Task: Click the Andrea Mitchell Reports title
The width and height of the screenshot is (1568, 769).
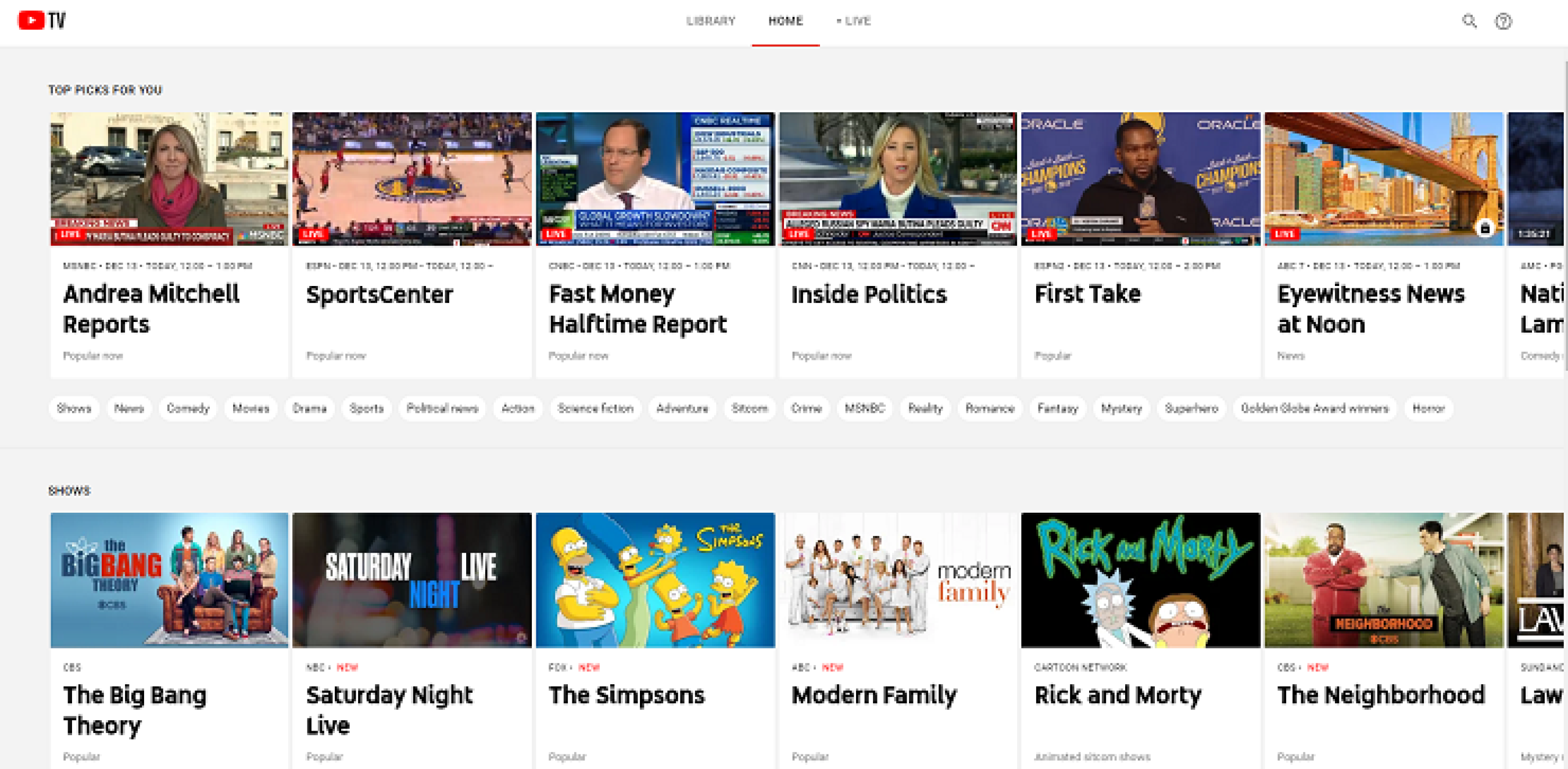Action: pyautogui.click(x=152, y=309)
